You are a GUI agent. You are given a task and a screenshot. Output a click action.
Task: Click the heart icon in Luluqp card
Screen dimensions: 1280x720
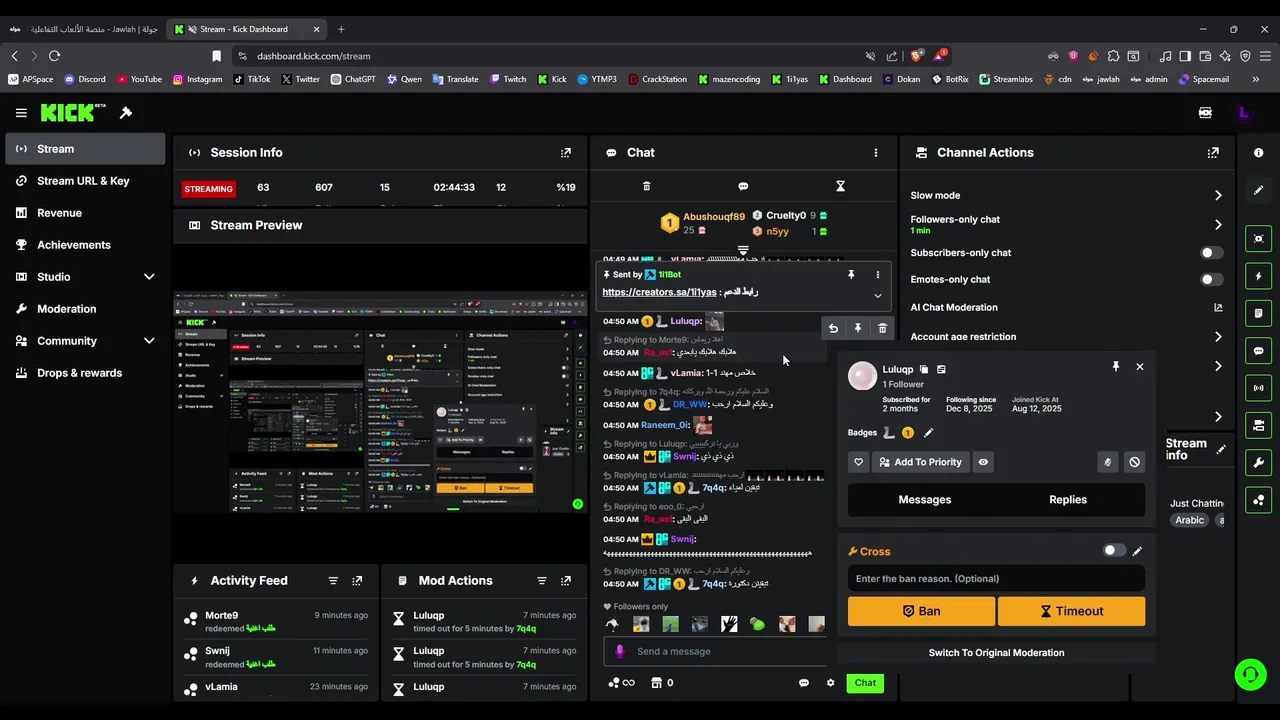[858, 462]
